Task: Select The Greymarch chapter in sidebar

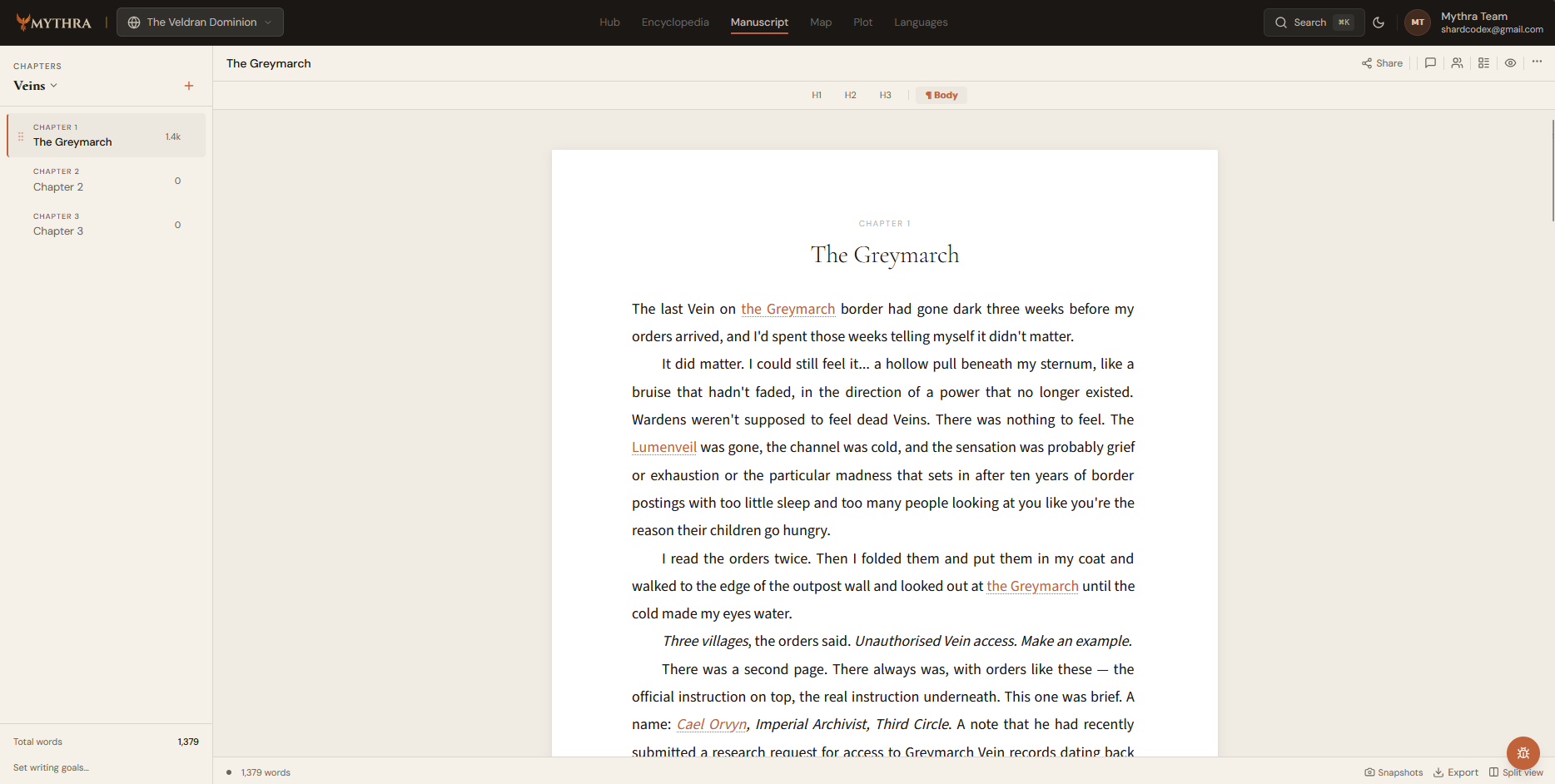Action: (106, 136)
